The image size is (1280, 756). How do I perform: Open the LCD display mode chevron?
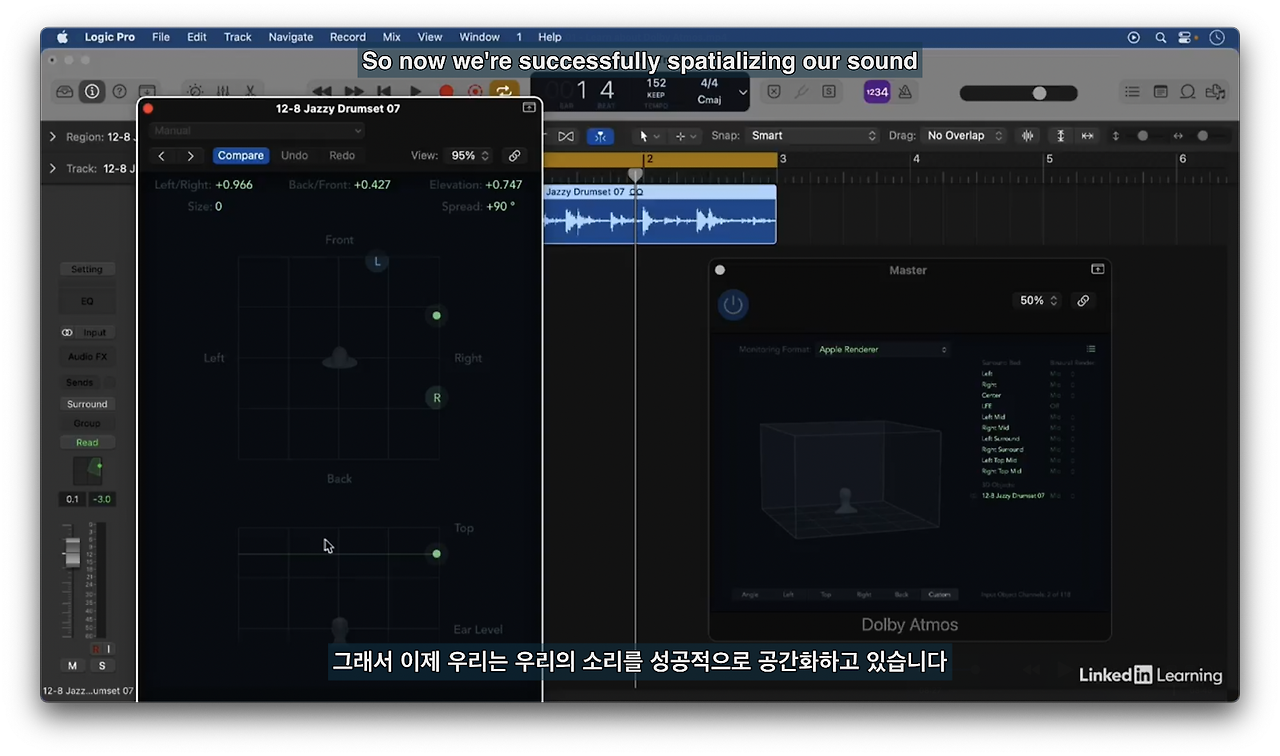tap(742, 92)
